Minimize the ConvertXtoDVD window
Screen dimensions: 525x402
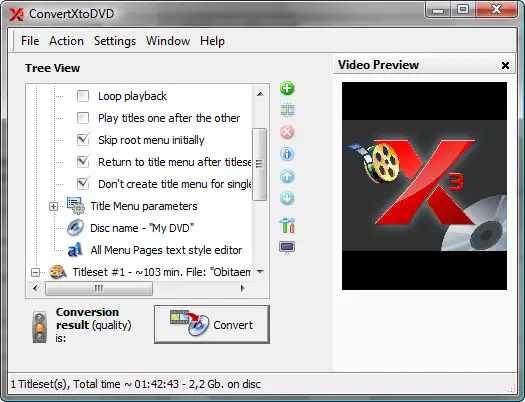[438, 10]
